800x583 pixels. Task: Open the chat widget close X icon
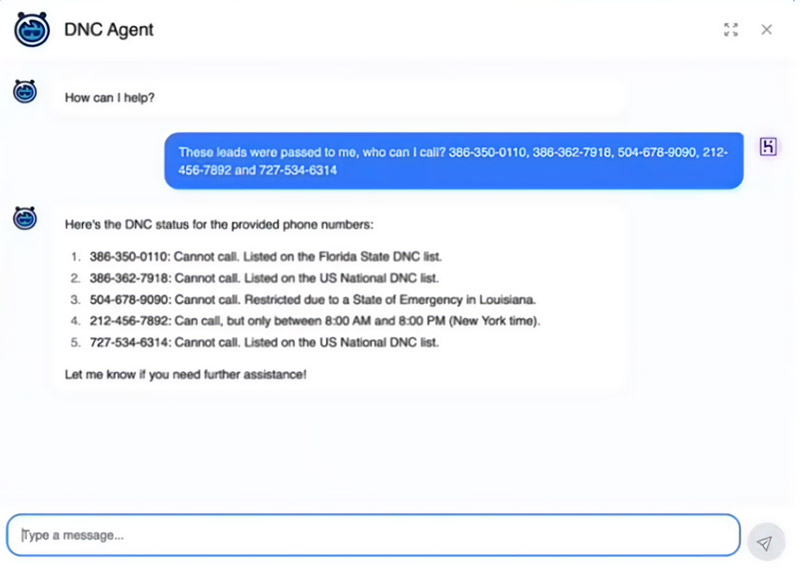click(x=766, y=30)
